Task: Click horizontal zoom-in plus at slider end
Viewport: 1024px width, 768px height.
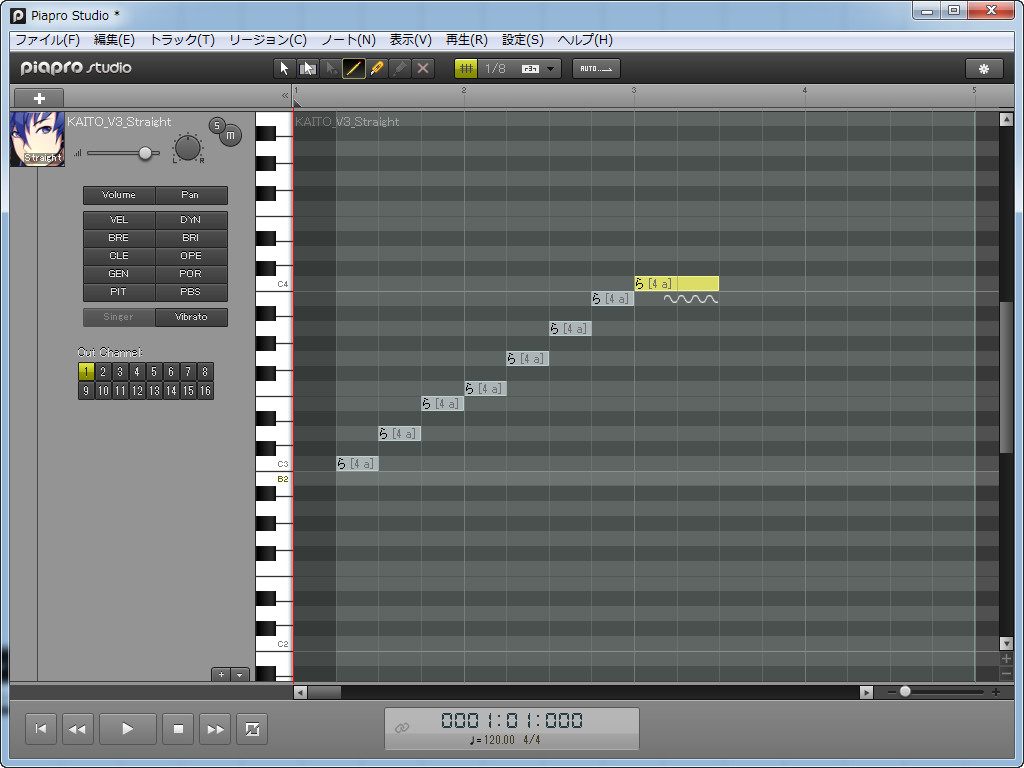Action: 996,692
